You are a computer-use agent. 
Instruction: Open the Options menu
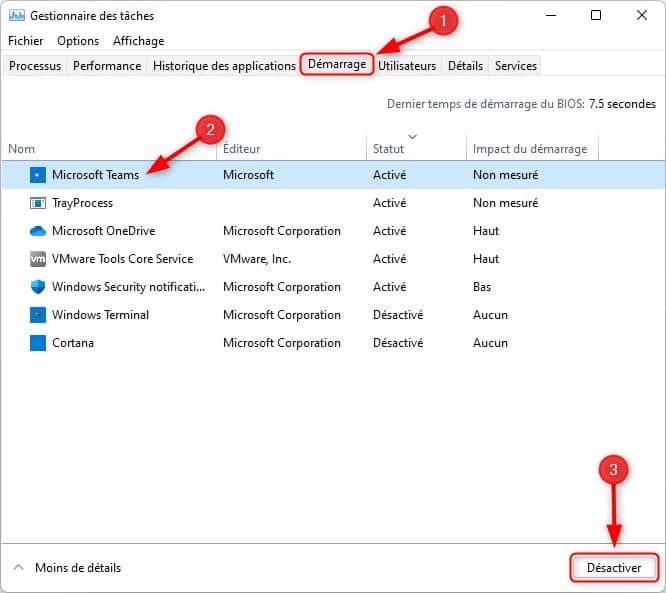point(78,41)
